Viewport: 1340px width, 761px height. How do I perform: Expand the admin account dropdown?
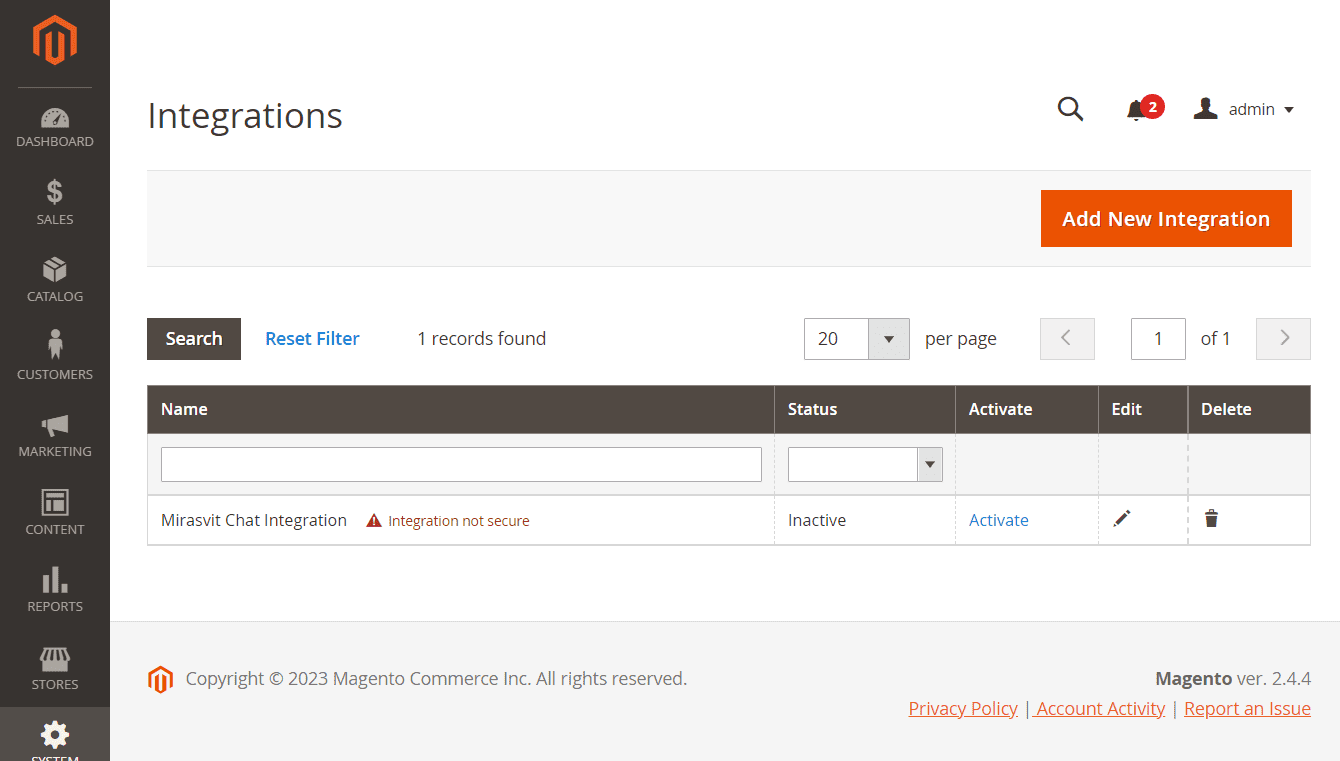[x=1244, y=110]
